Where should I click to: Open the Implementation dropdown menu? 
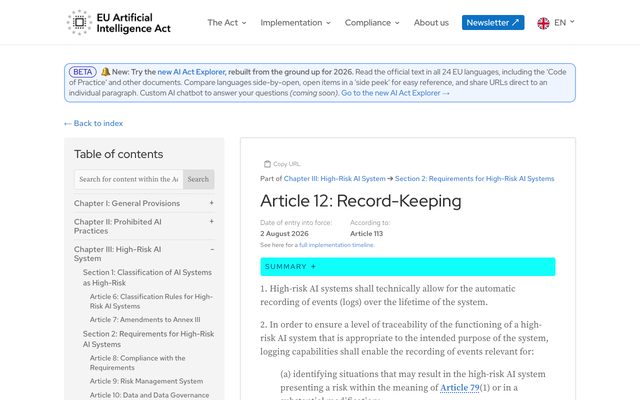tap(296, 23)
